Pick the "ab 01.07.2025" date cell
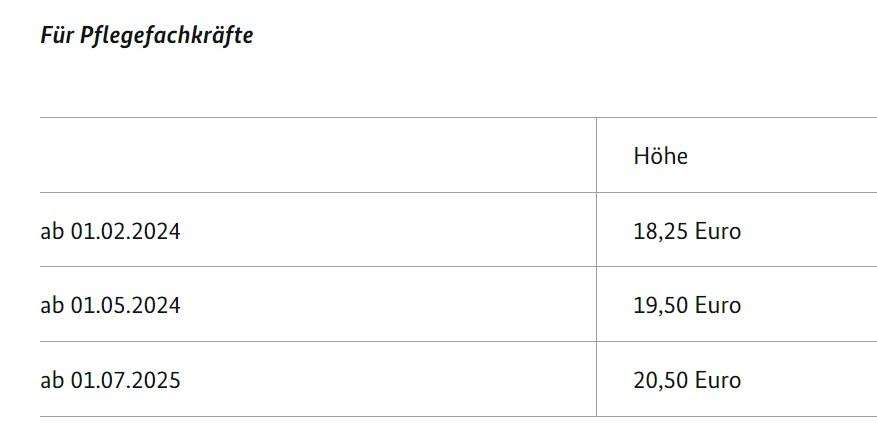 (110, 380)
